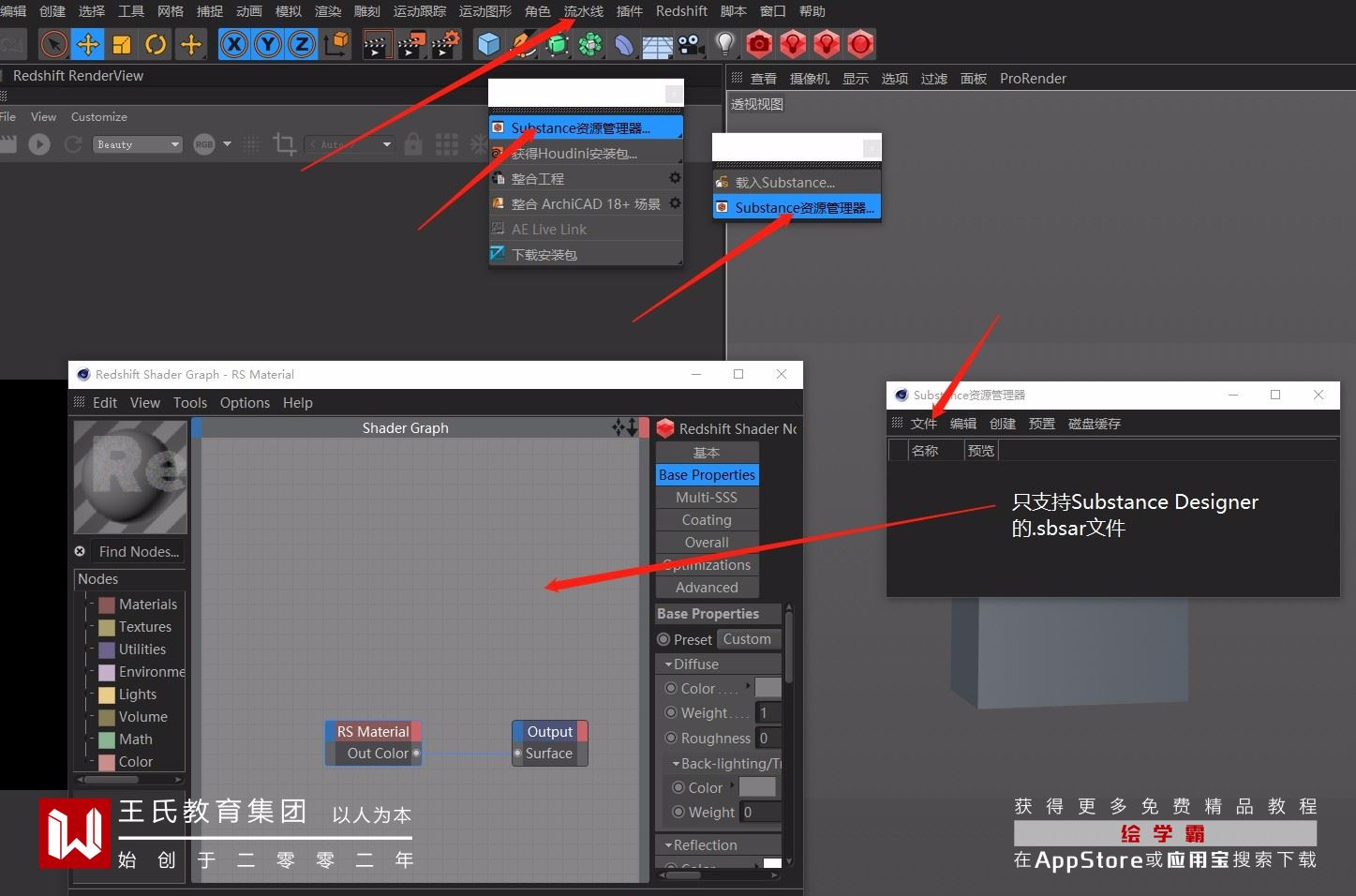
Task: Open the coordinate system cube icon
Action: [335, 44]
